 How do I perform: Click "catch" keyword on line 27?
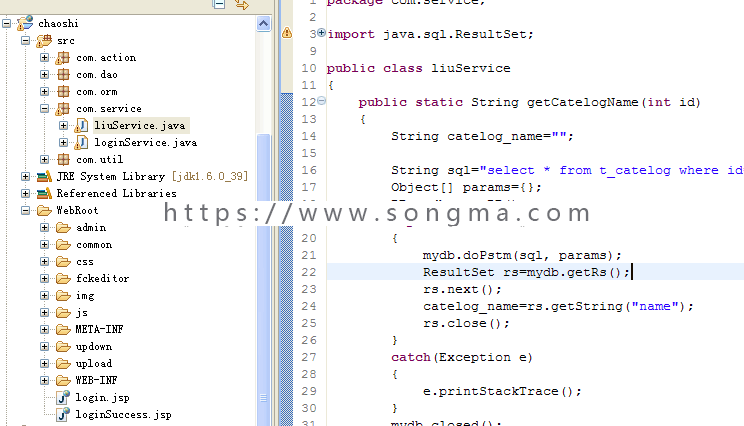[410, 357]
